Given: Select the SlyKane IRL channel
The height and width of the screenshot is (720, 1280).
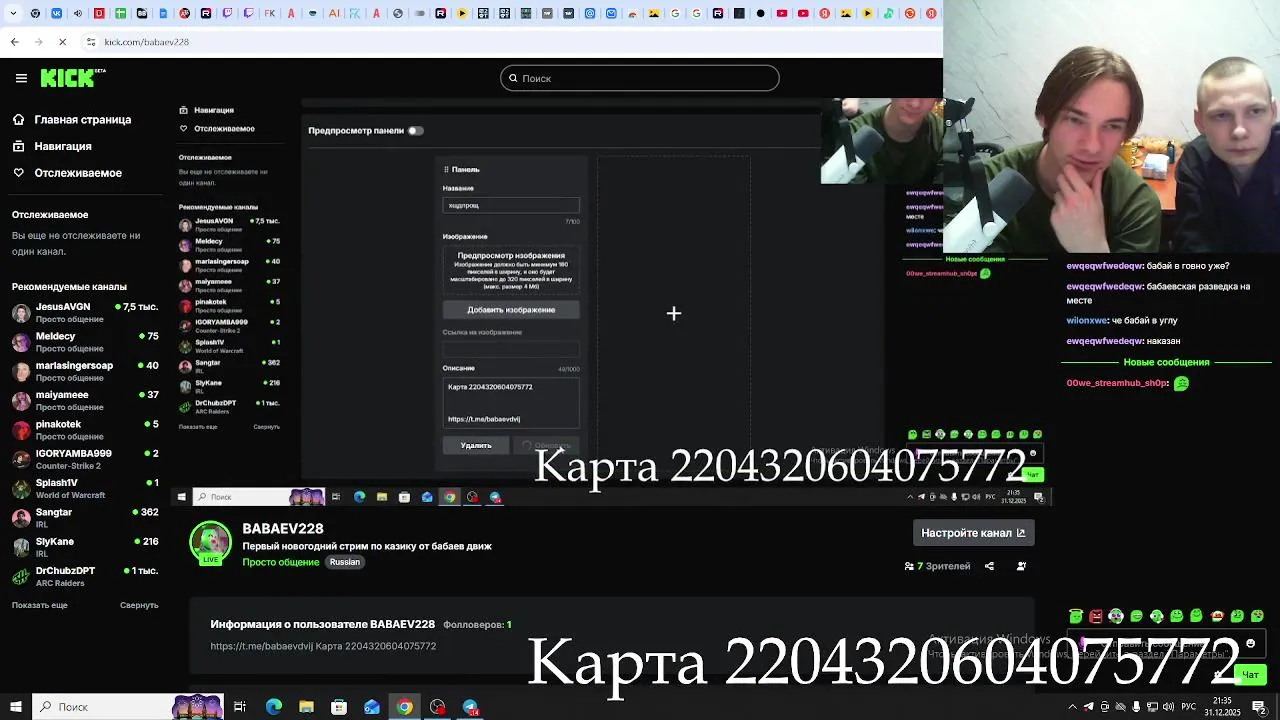Looking at the screenshot, I should pyautogui.click(x=85, y=547).
